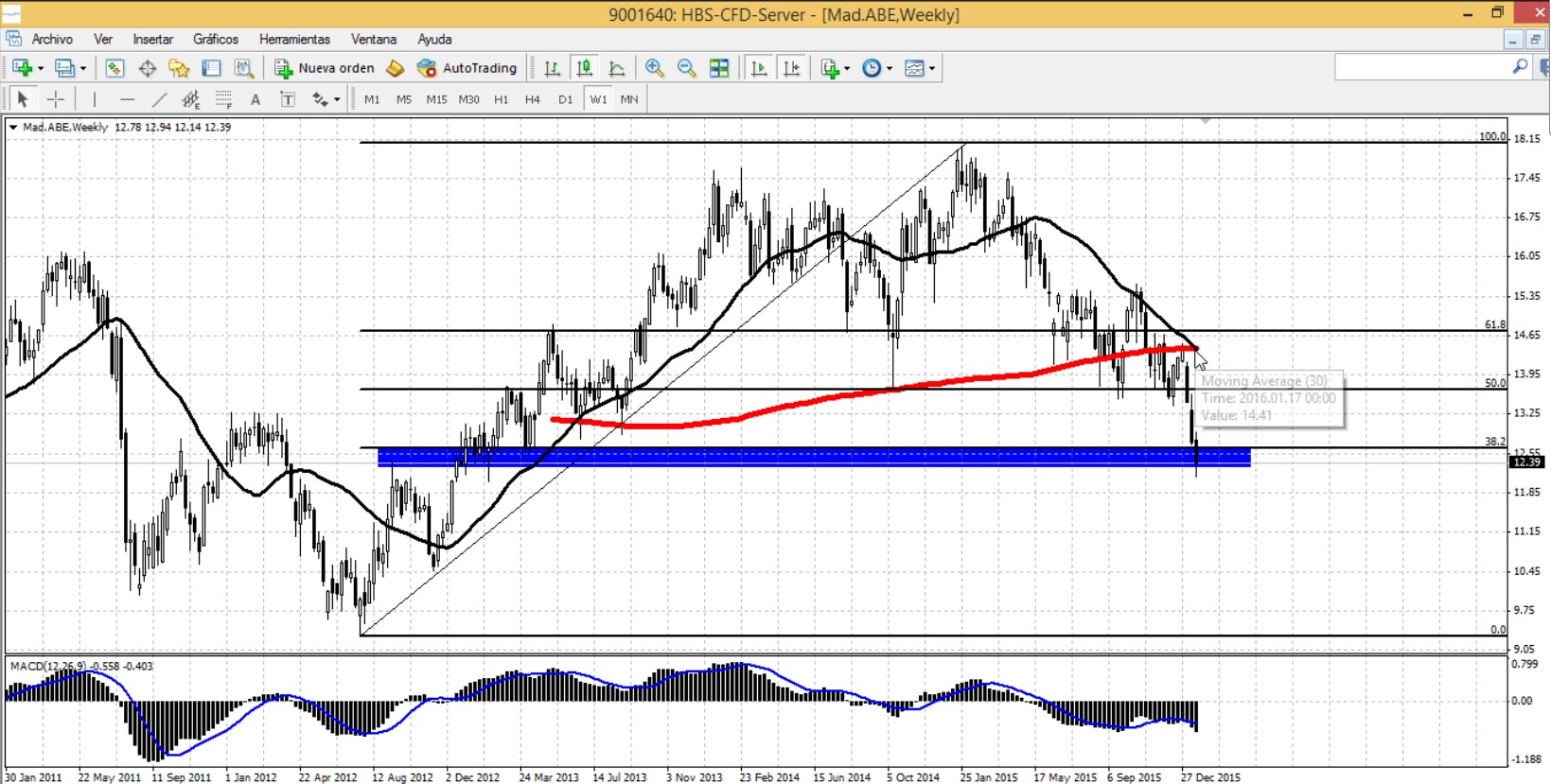Select the Trendline drawing tool
The width and height of the screenshot is (1551, 784).
pyautogui.click(x=159, y=99)
